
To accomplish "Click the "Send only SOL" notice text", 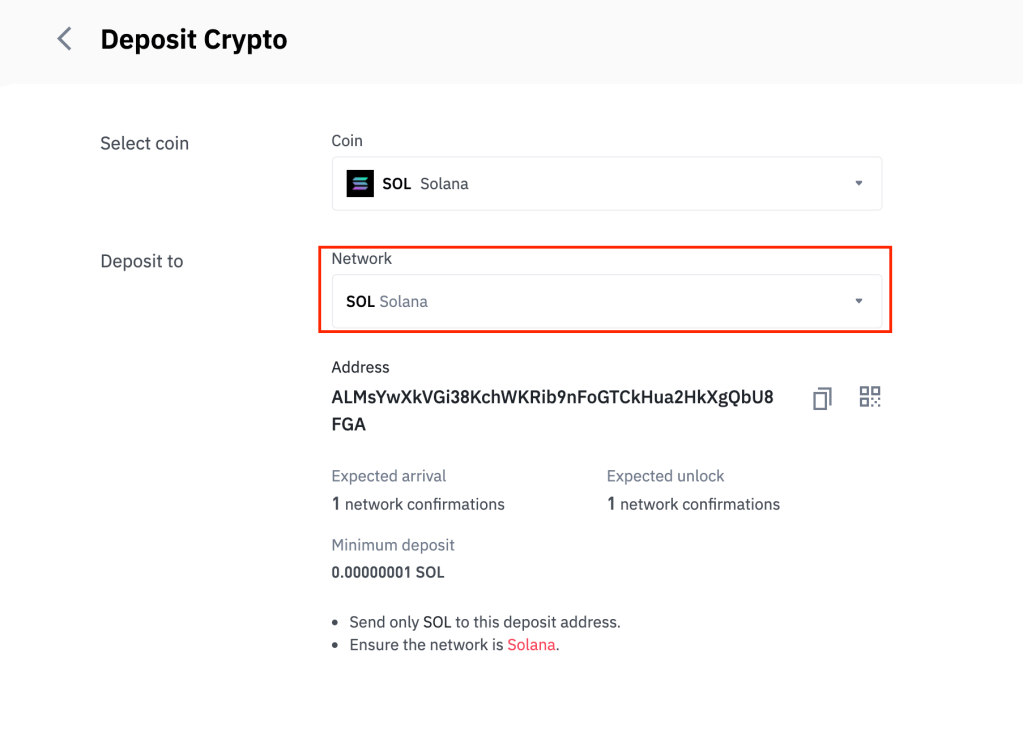I will click(x=485, y=622).
